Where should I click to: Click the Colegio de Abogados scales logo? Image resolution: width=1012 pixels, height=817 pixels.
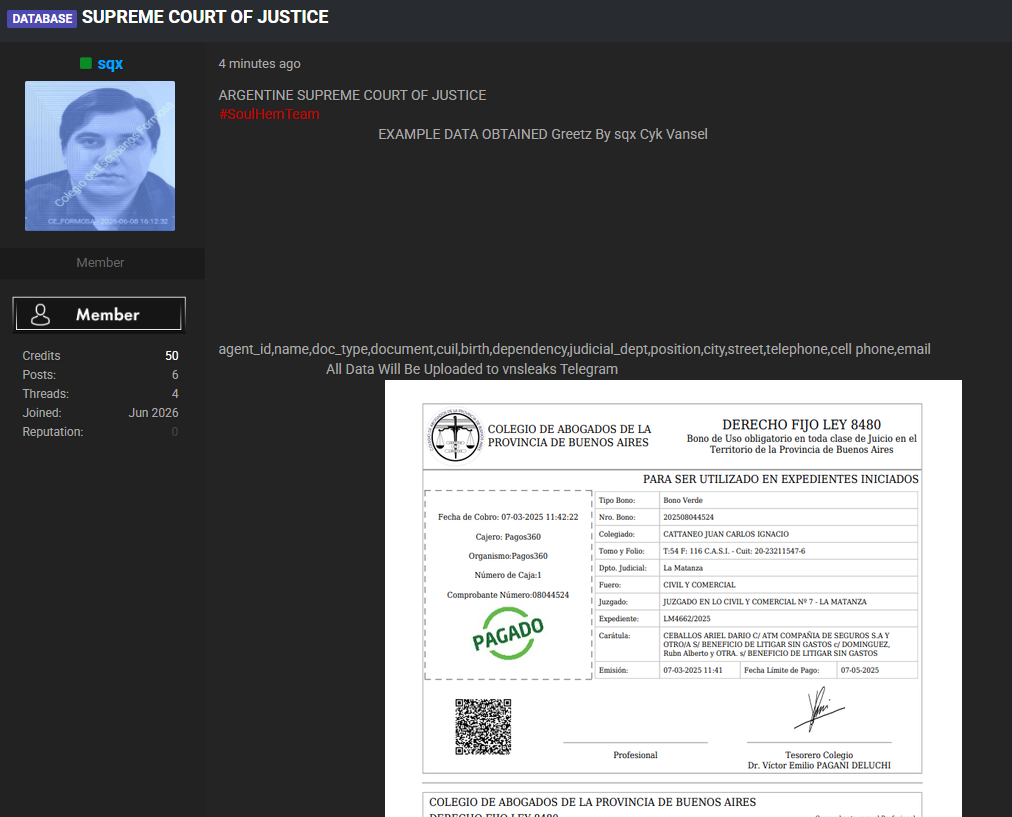(455, 437)
